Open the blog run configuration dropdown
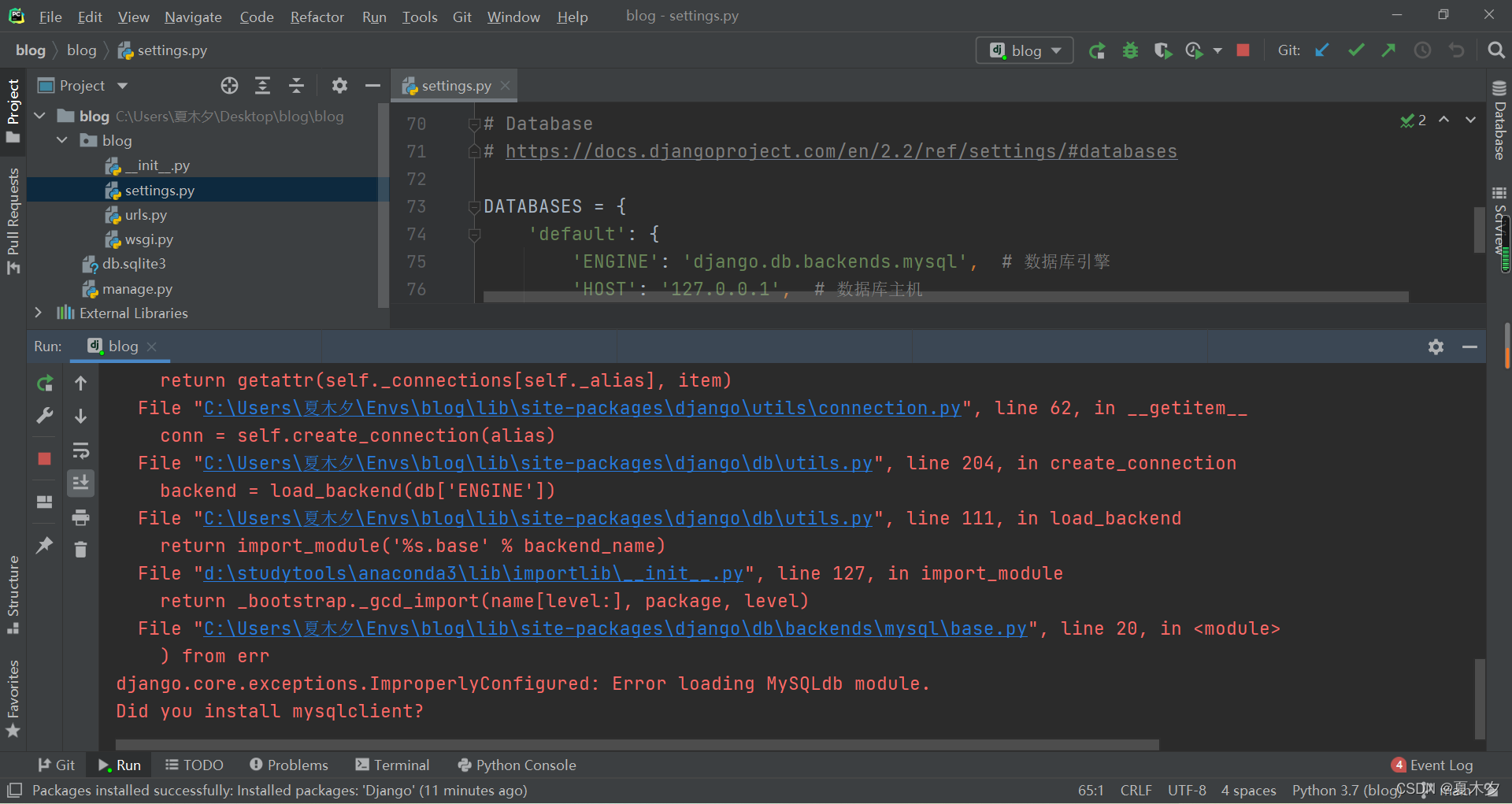Image resolution: width=1512 pixels, height=804 pixels. [x=1025, y=50]
